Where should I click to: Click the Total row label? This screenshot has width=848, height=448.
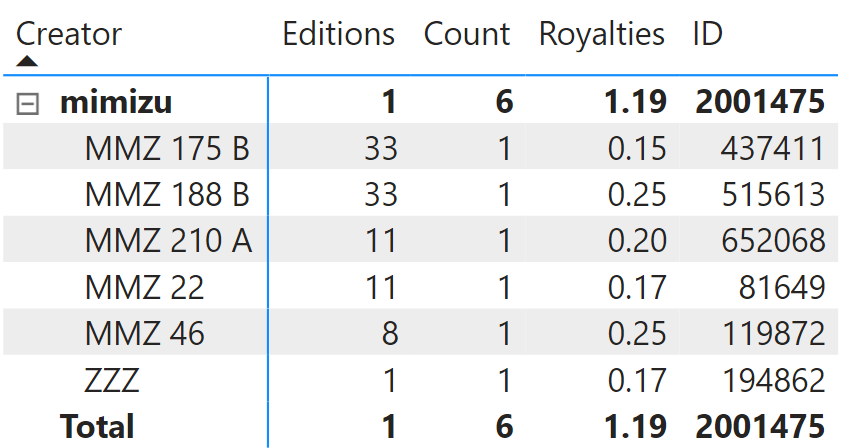point(97,426)
